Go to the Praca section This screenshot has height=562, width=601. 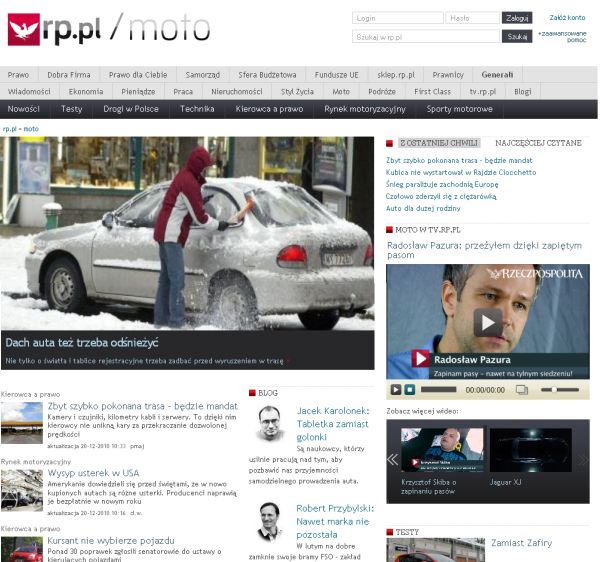(x=183, y=92)
